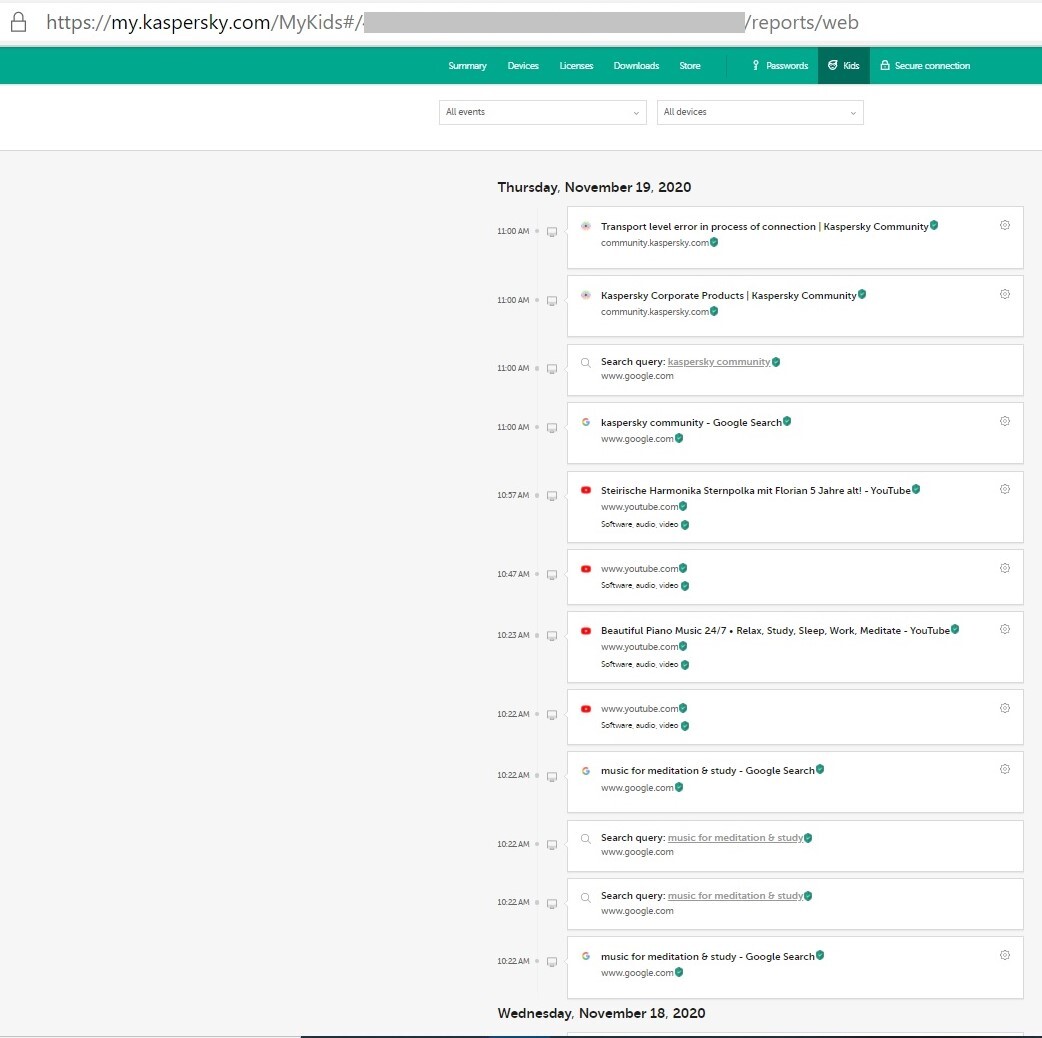Click green shield next to Transport level error title
Screen dimensions: 1042x1038
coord(934,225)
